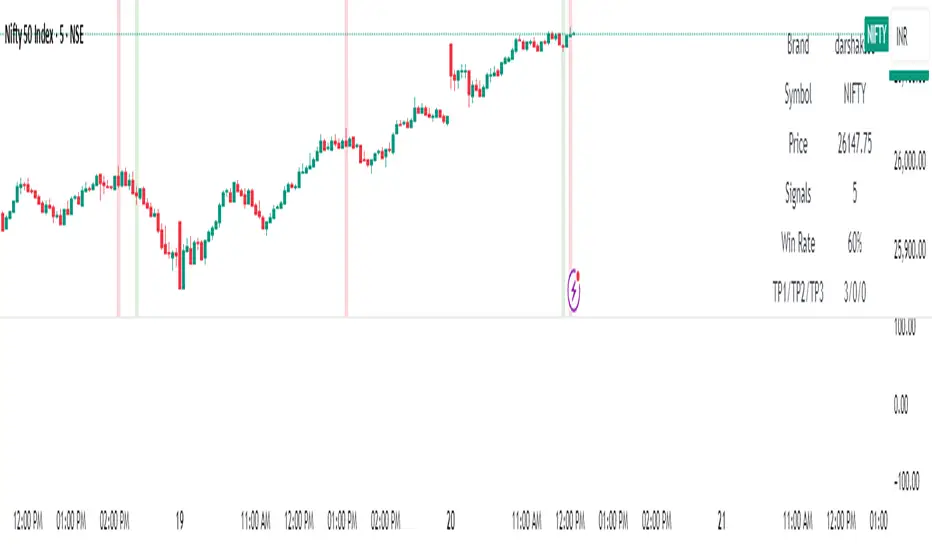
Task: Click the date 21 time axis label
Action: tap(722, 520)
